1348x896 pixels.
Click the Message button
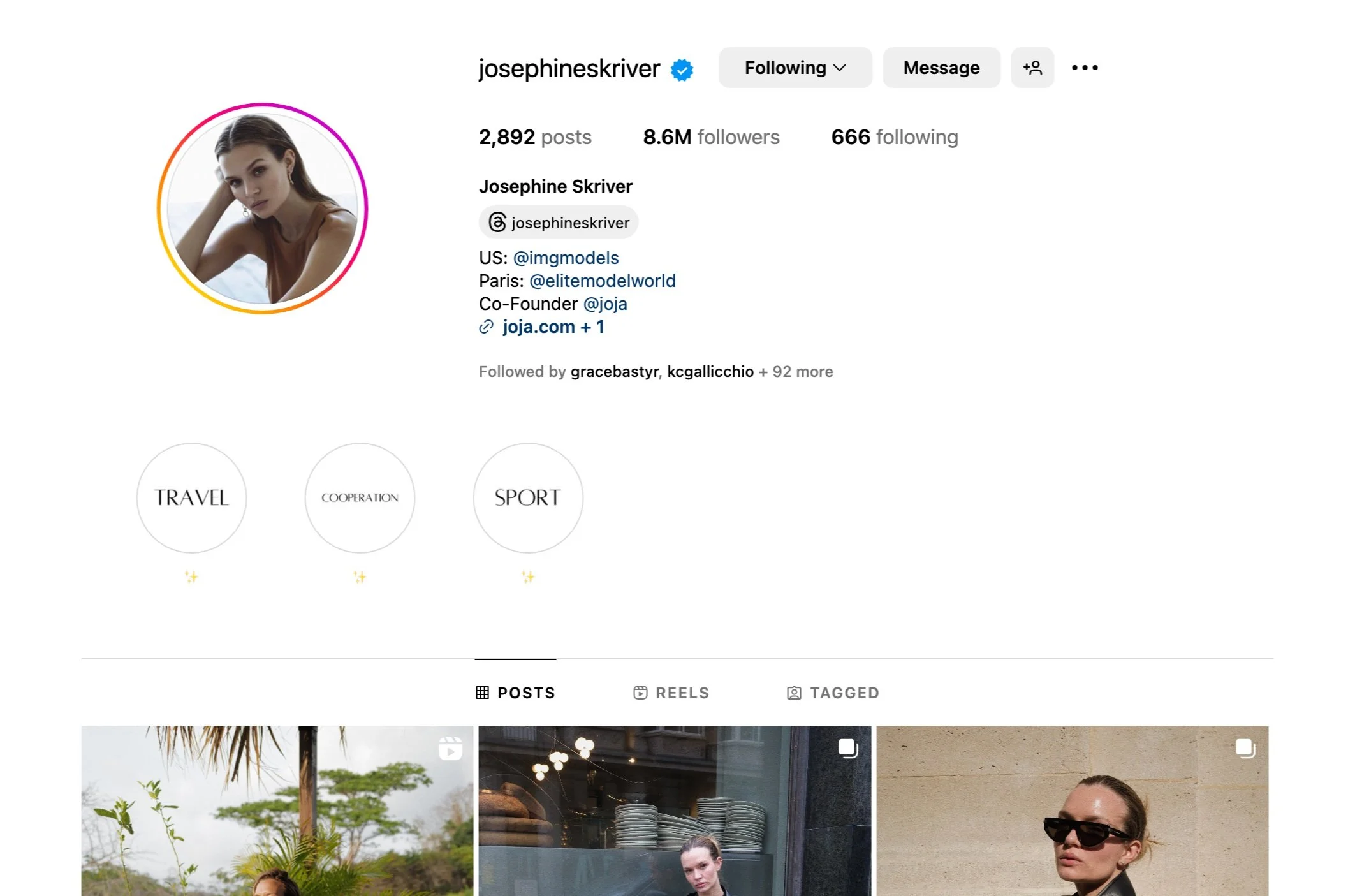[x=941, y=68]
